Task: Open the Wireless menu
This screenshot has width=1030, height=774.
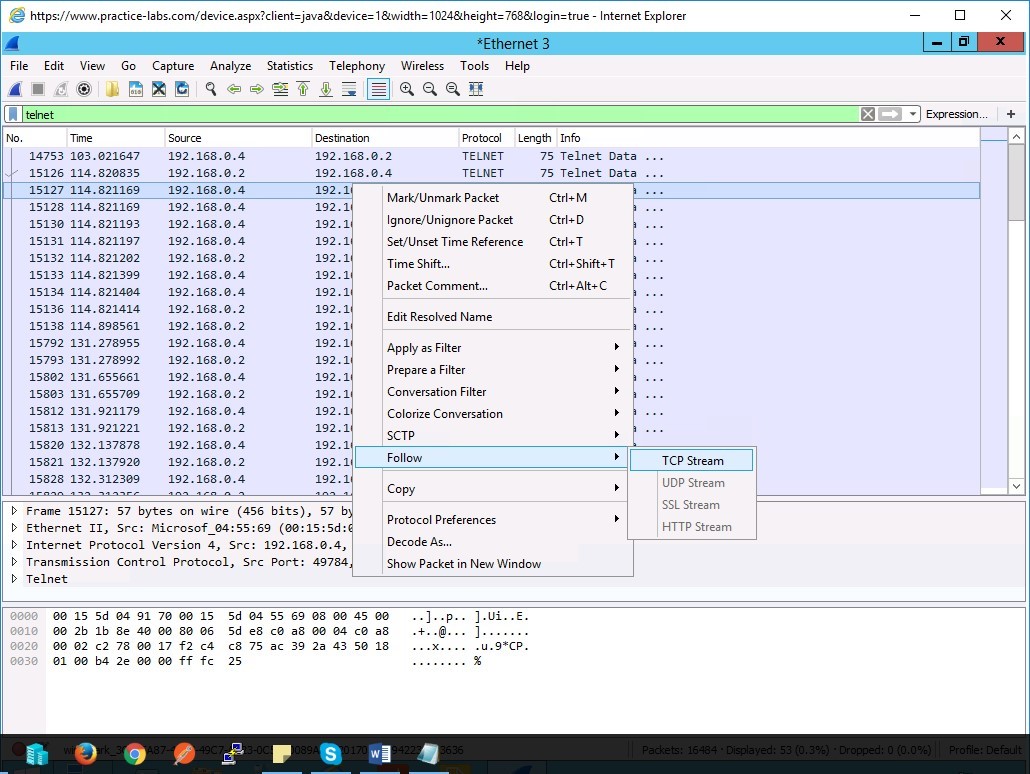Action: 422,66
